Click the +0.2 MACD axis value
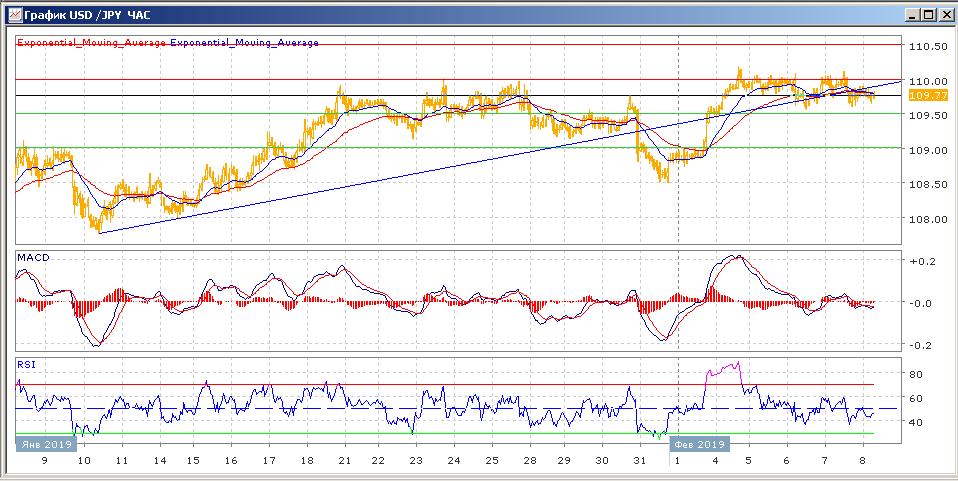Screen dimensions: 958x481 pyautogui.click(x=921, y=261)
